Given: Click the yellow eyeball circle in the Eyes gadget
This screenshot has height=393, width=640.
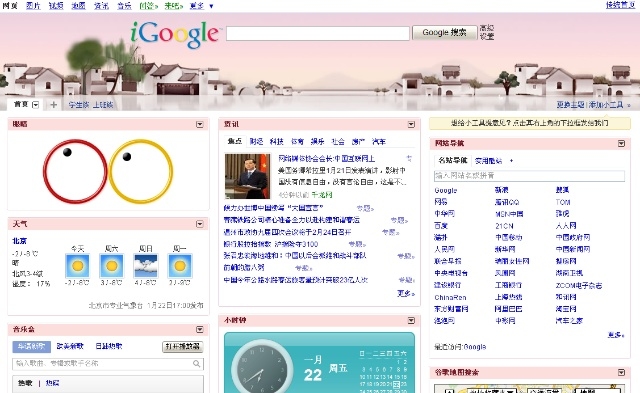Looking at the screenshot, I should click(x=141, y=171).
